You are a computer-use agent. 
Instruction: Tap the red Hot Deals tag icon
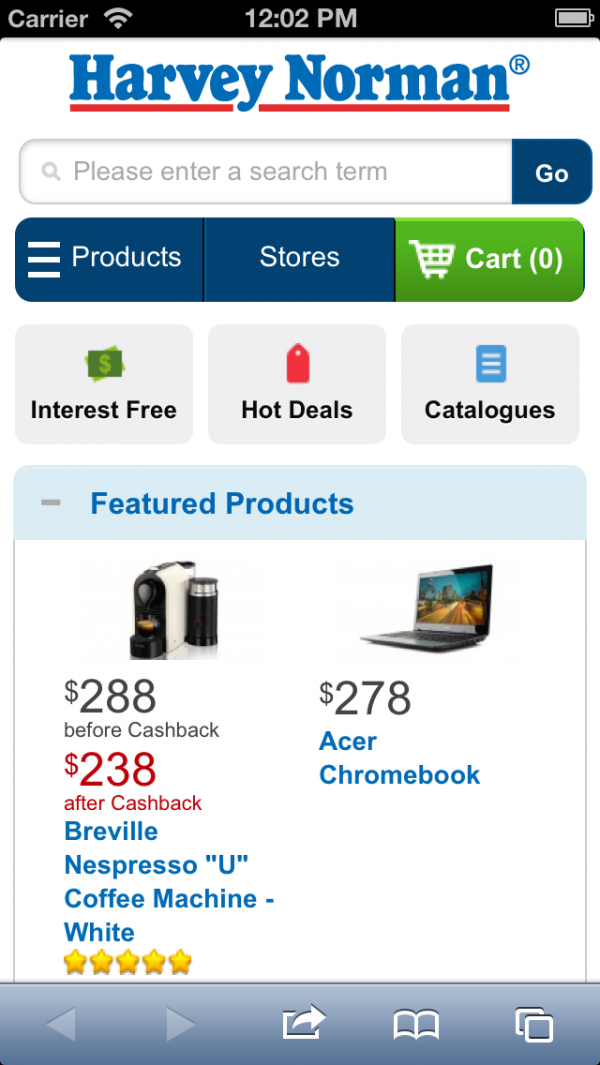point(297,364)
